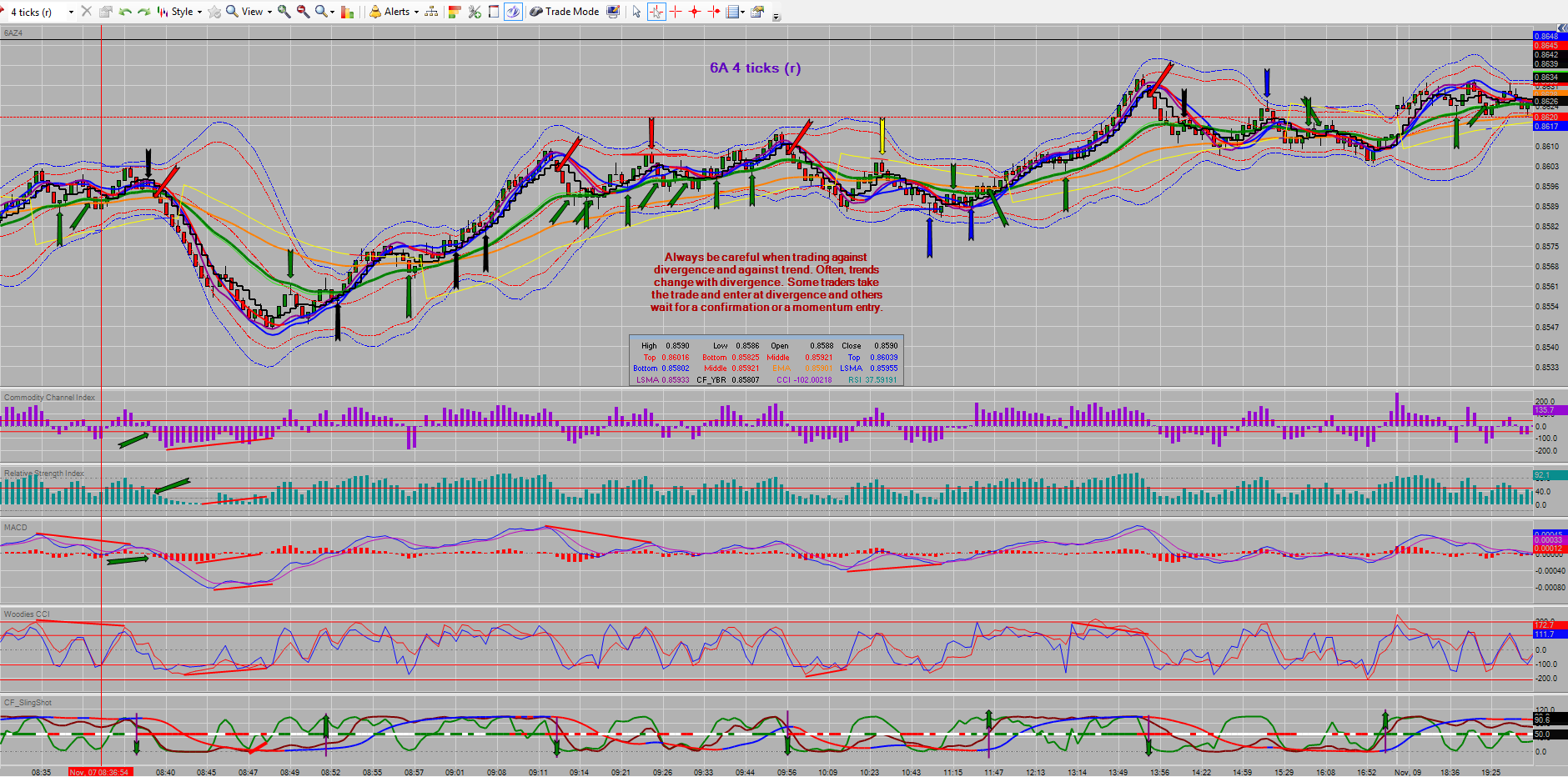Click the favorites star icon
This screenshot has width=1568, height=777.
point(214,12)
